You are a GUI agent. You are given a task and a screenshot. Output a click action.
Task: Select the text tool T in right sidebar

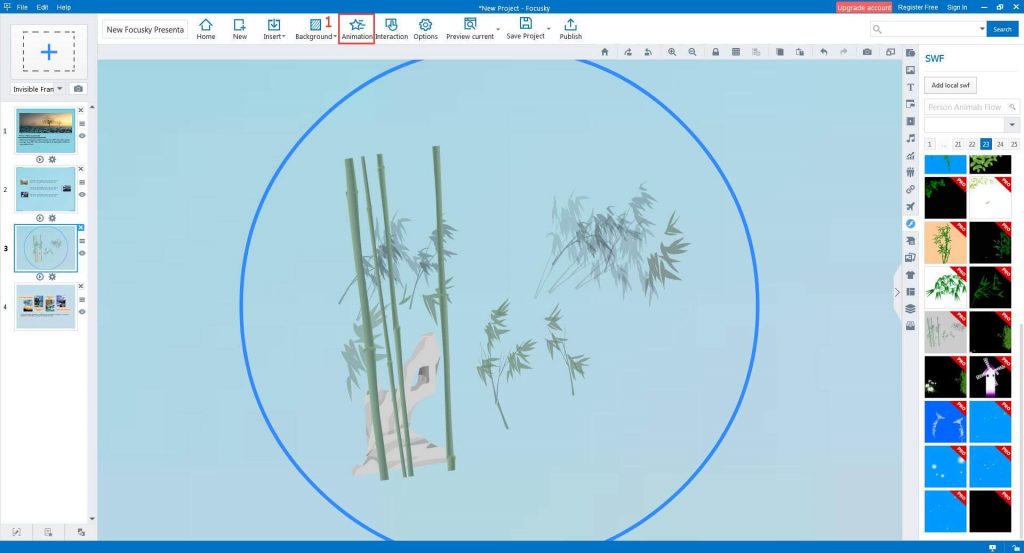pyautogui.click(x=910, y=87)
